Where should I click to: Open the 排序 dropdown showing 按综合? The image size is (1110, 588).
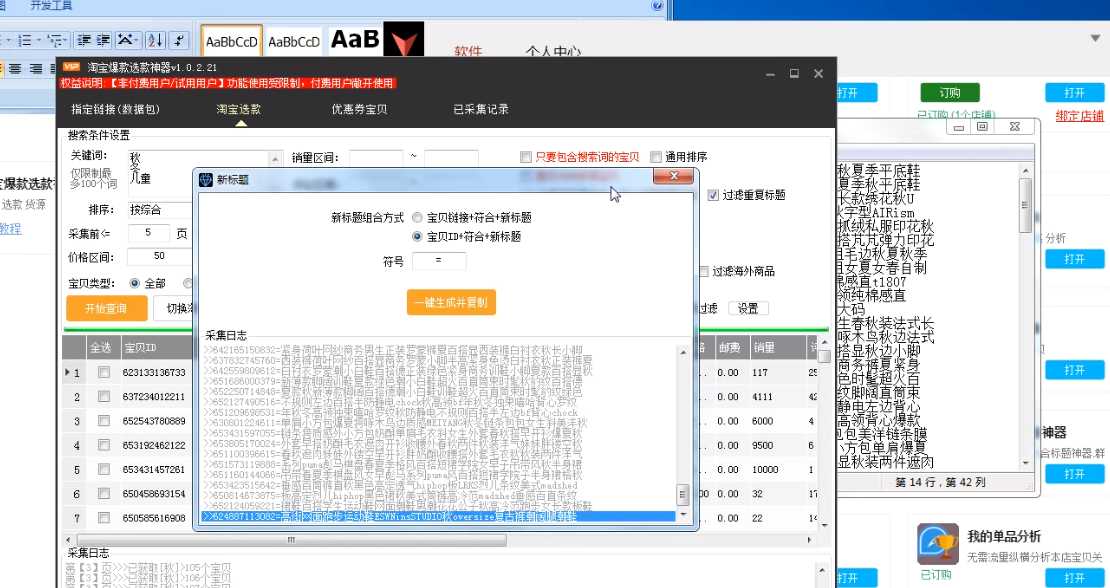pyautogui.click(x=160, y=210)
